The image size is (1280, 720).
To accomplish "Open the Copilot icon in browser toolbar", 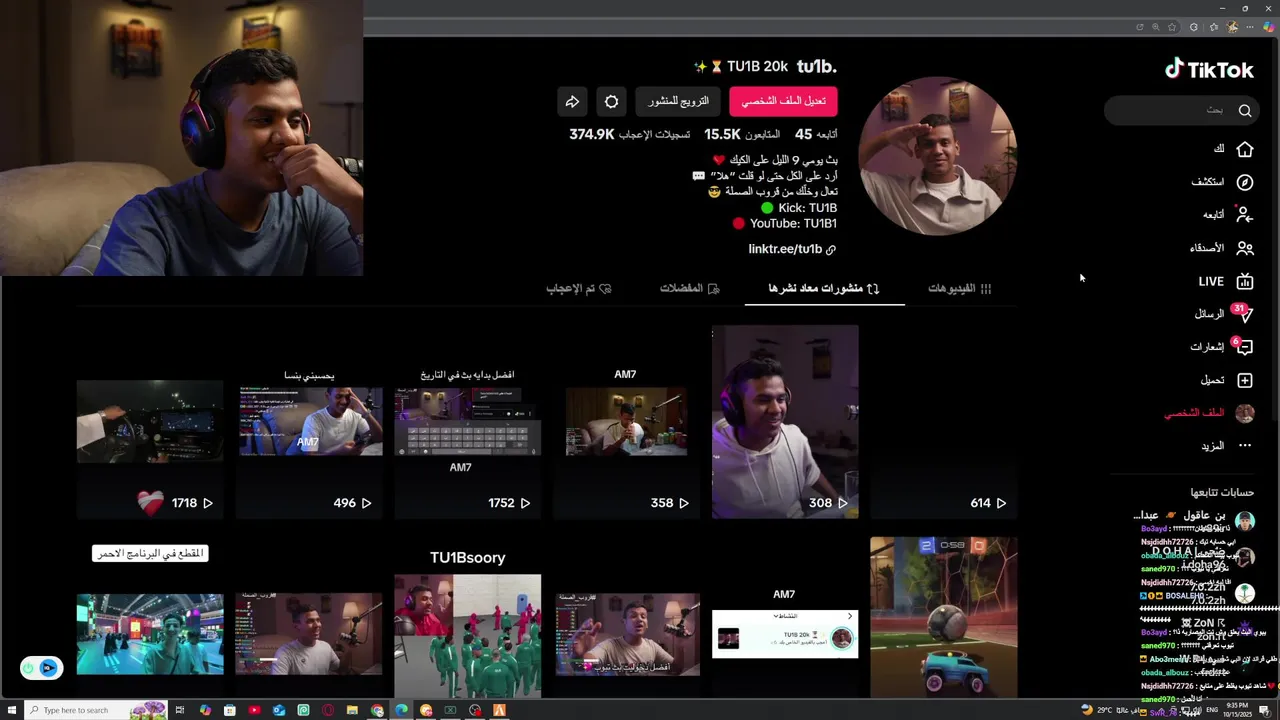I will point(1268,27).
